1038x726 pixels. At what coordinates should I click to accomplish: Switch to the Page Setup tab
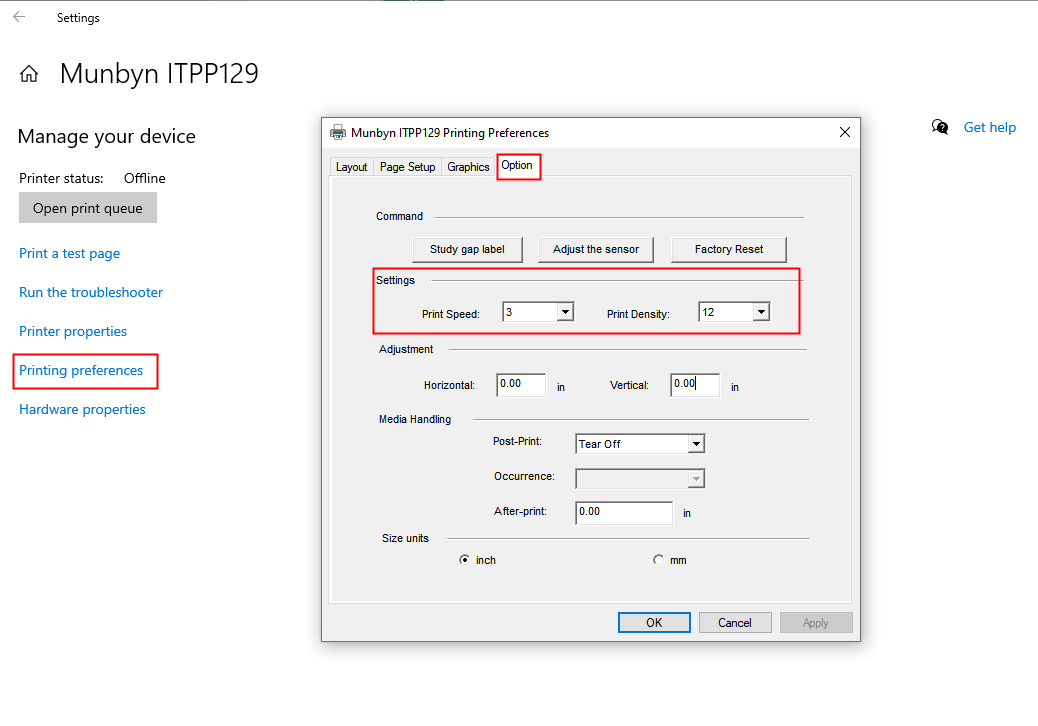pos(407,166)
